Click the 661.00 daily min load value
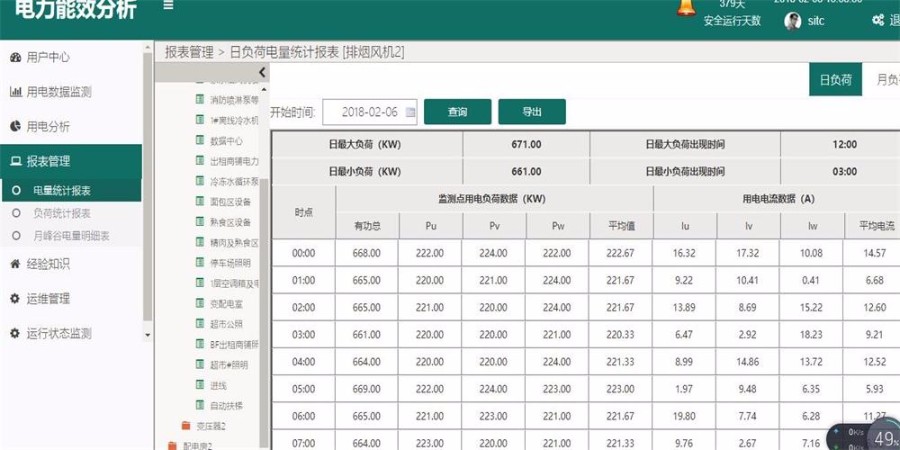Image resolution: width=900 pixels, height=450 pixels. [526, 172]
